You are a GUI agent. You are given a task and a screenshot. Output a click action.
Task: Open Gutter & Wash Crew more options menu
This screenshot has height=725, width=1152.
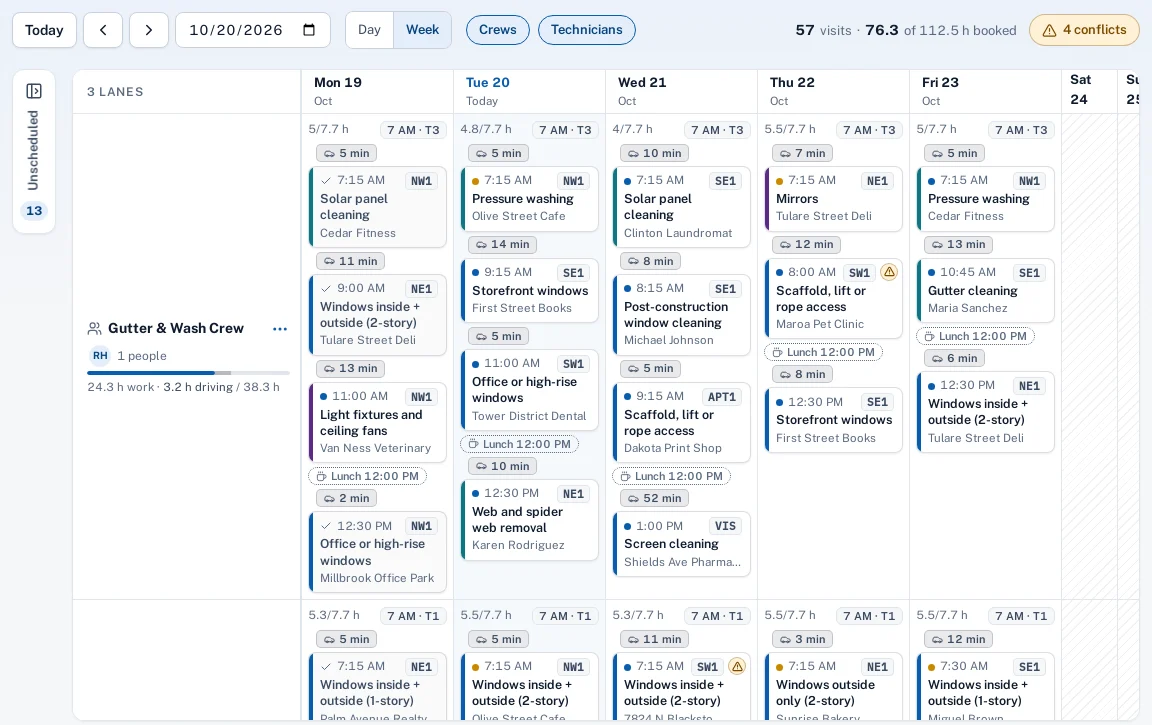(280, 329)
